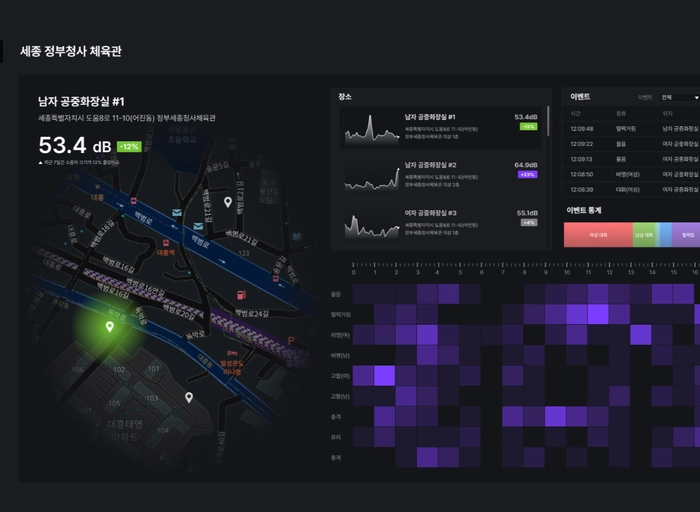Click the brightest heatmap cell in 고함(여) row
The image size is (700, 512).
click(384, 375)
